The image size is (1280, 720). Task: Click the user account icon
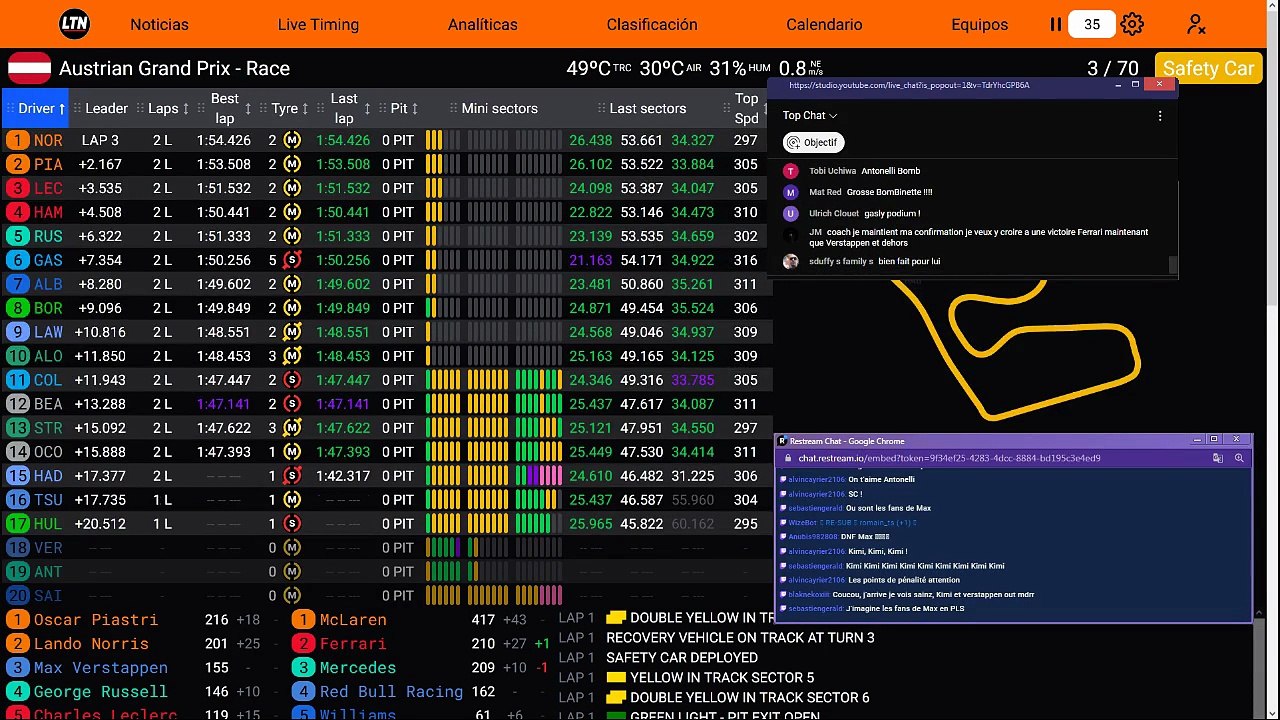(x=1196, y=24)
